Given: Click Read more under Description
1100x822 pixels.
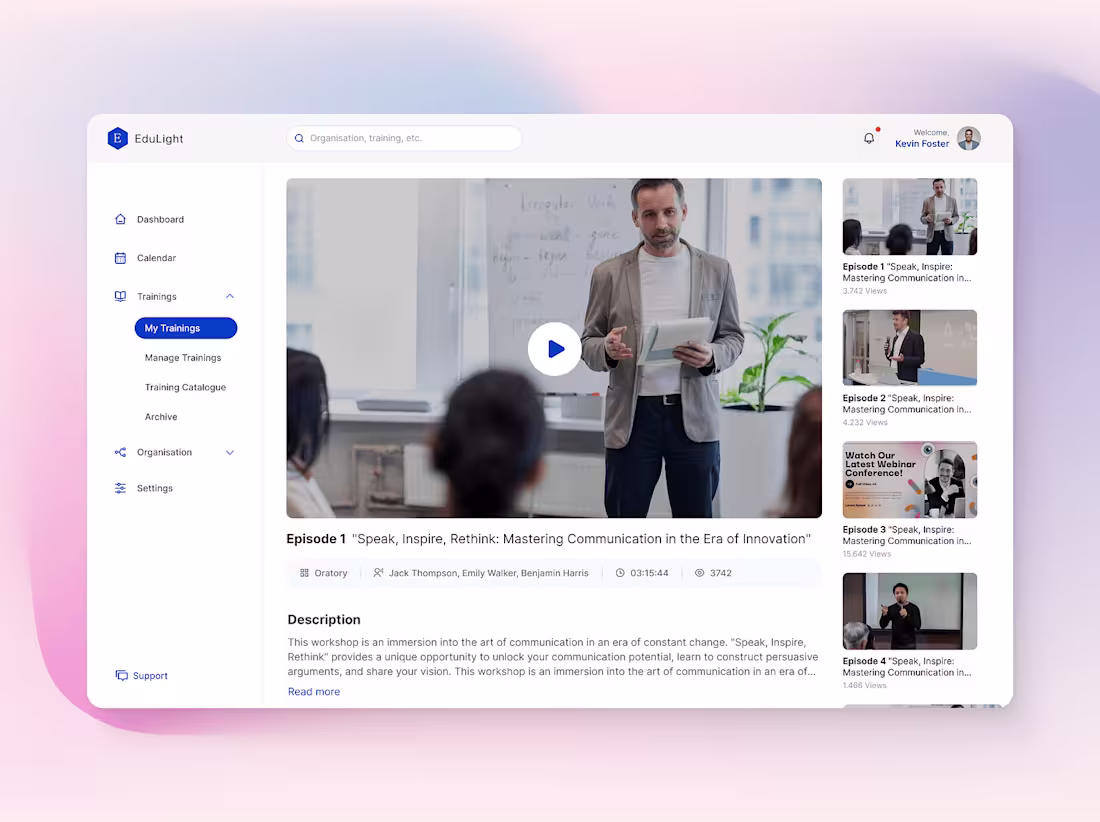Looking at the screenshot, I should (x=314, y=692).
